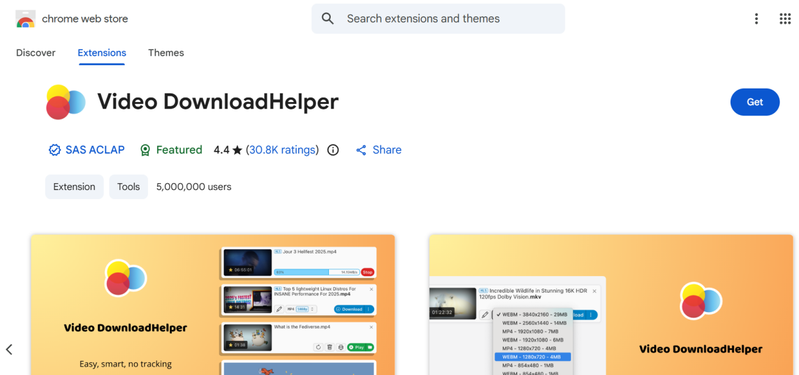Click the Chrome Web Store logo icon
The image size is (799, 375).
coord(25,19)
